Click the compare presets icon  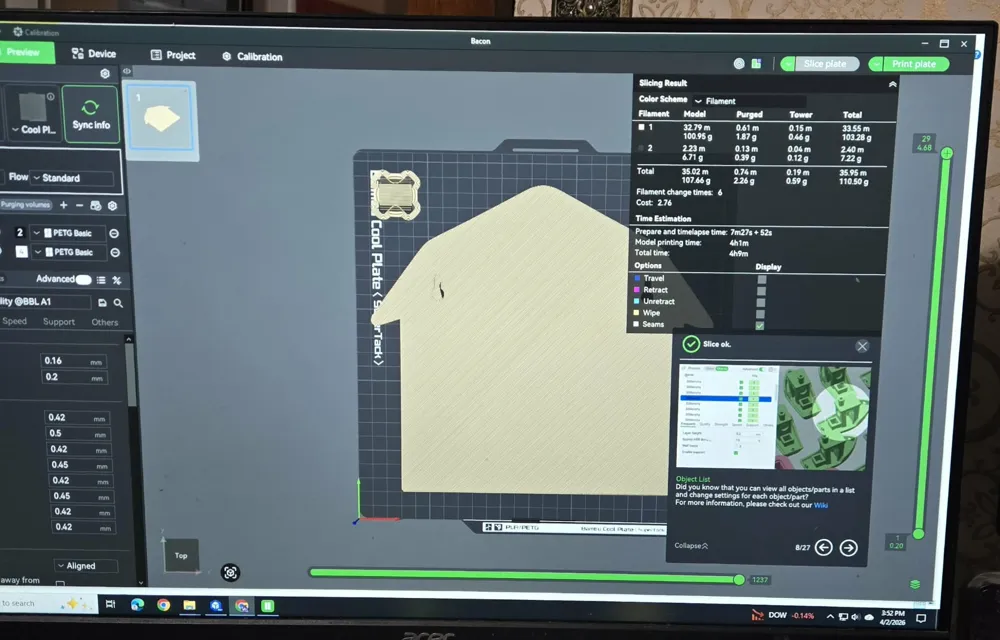pos(117,280)
